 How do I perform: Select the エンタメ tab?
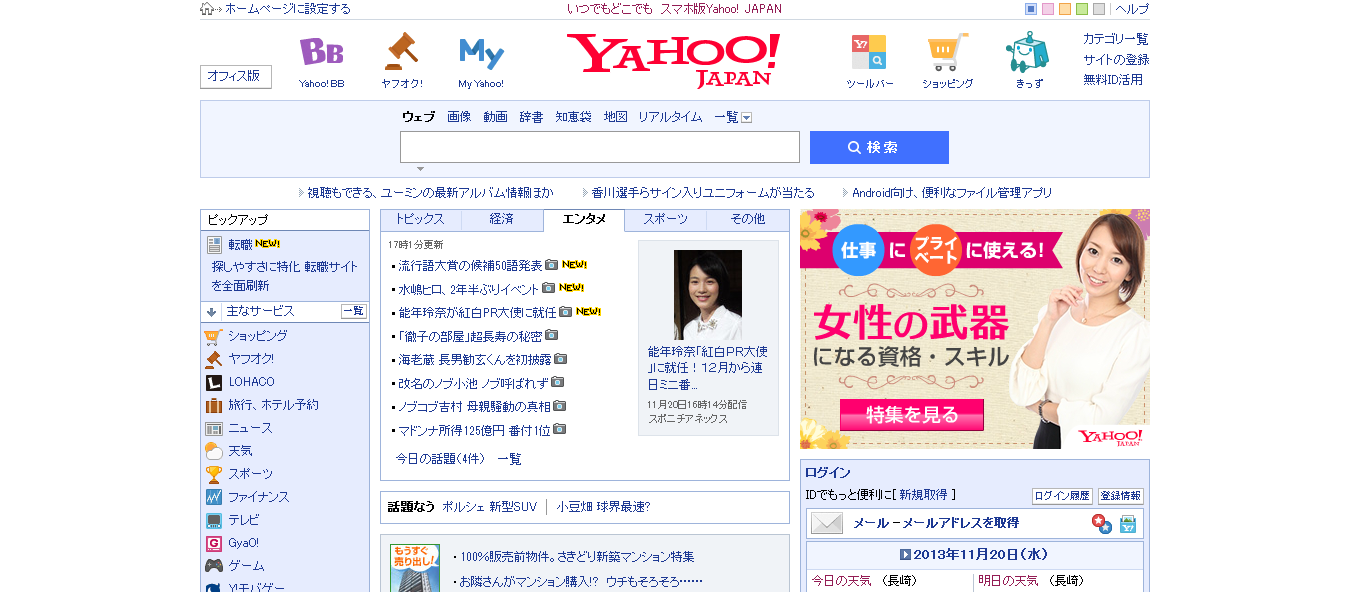(x=584, y=220)
